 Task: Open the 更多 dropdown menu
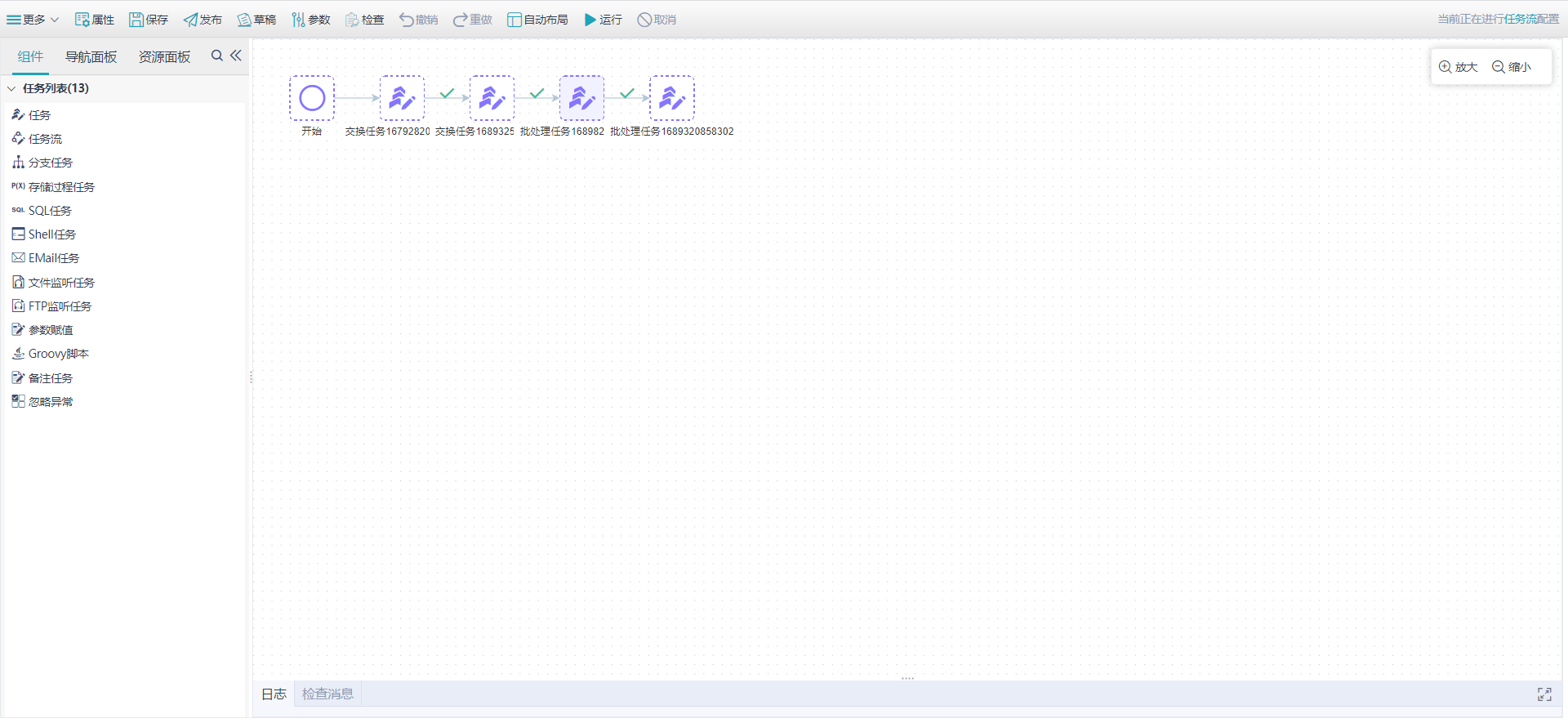coord(33,20)
